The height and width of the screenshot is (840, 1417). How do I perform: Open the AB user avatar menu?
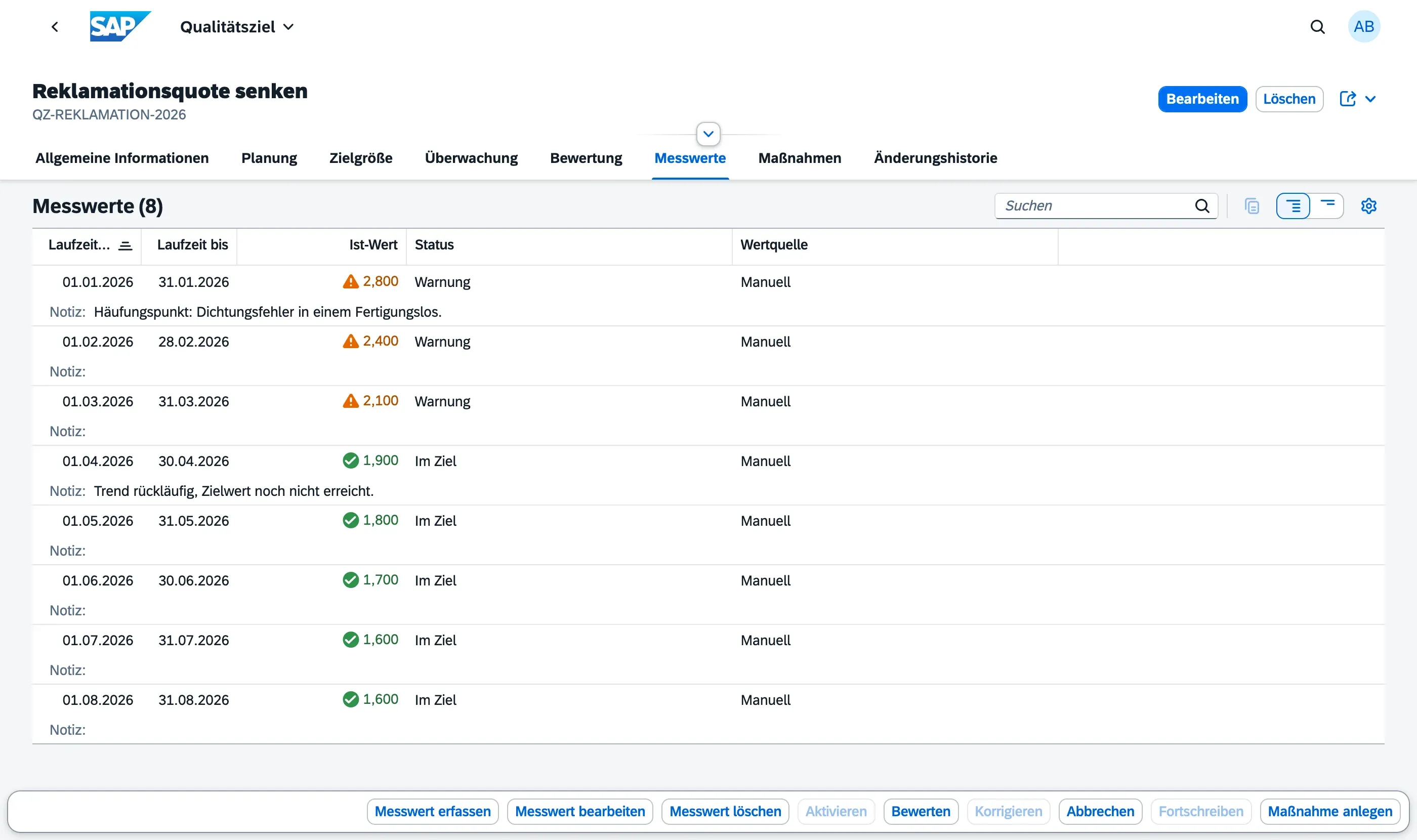pos(1363,27)
